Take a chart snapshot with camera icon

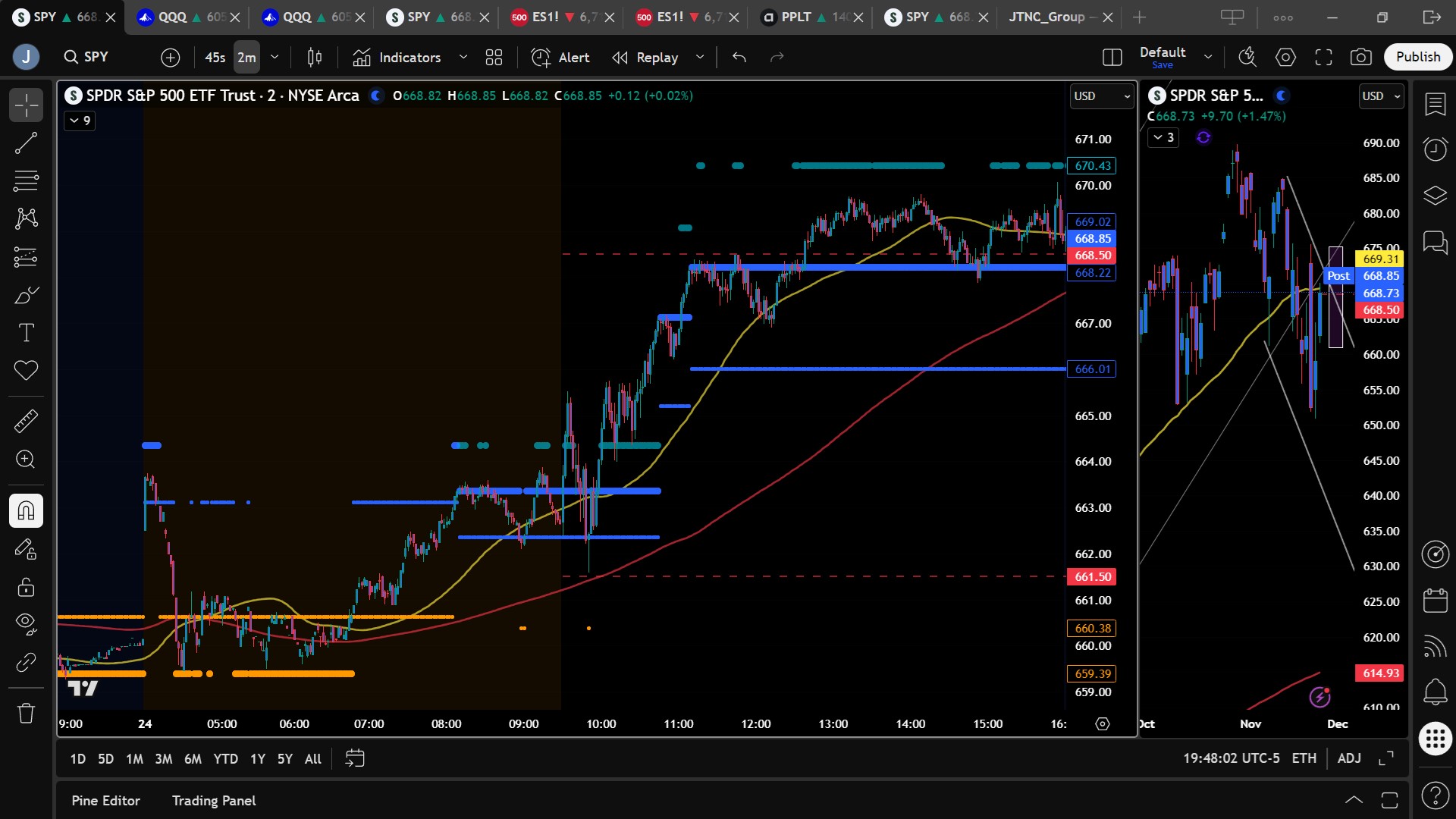tap(1360, 57)
